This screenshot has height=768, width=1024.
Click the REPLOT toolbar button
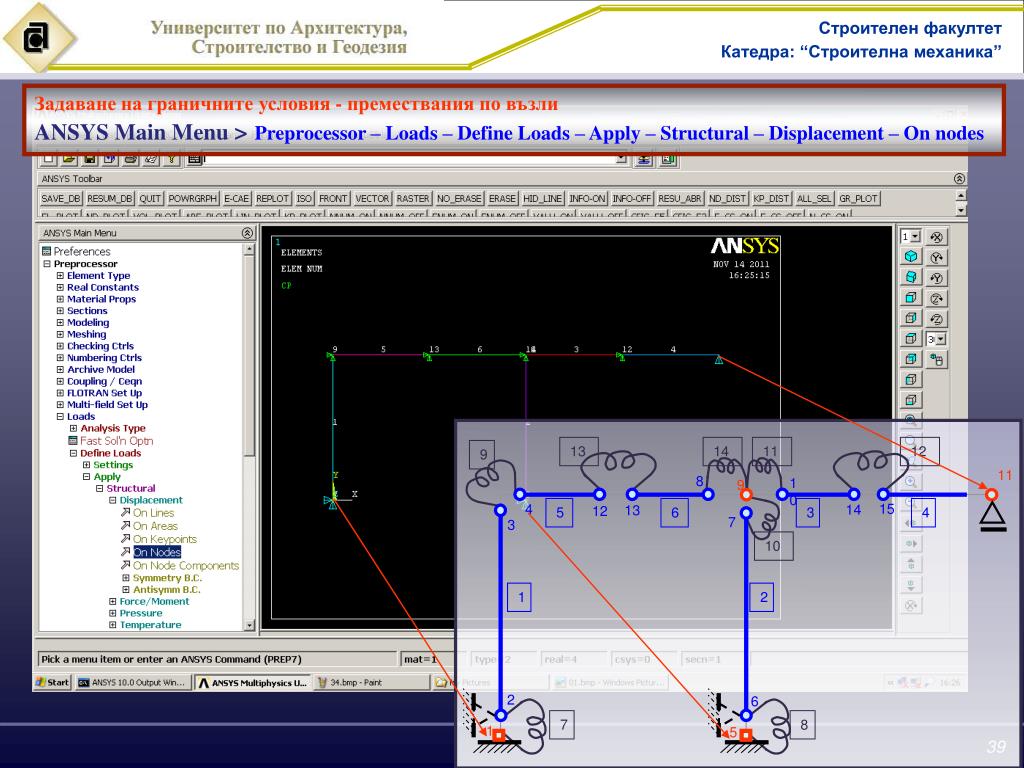[x=272, y=199]
